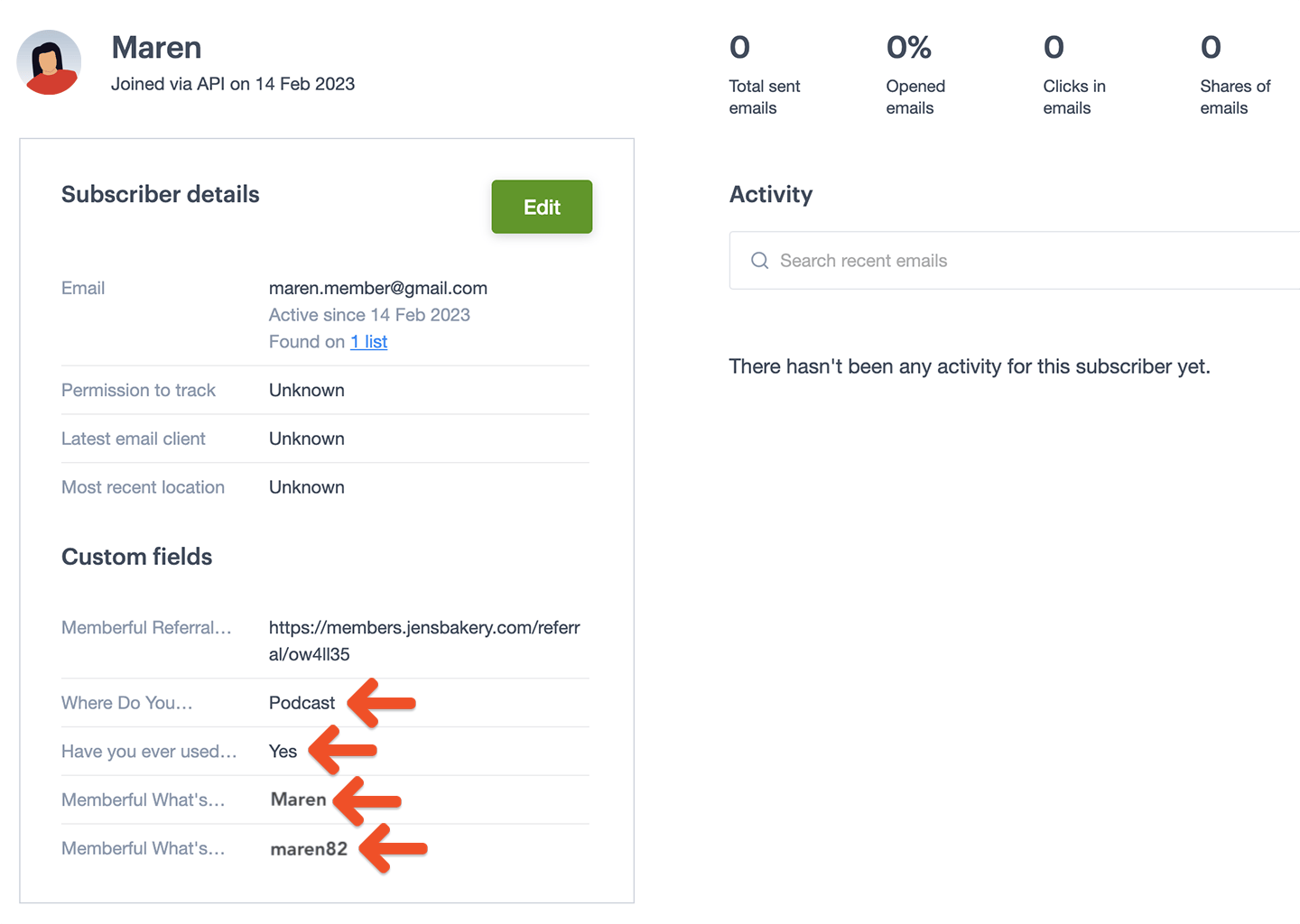Click the red arrow next to maren82
Viewport: 1300px width, 924px height.
(394, 848)
